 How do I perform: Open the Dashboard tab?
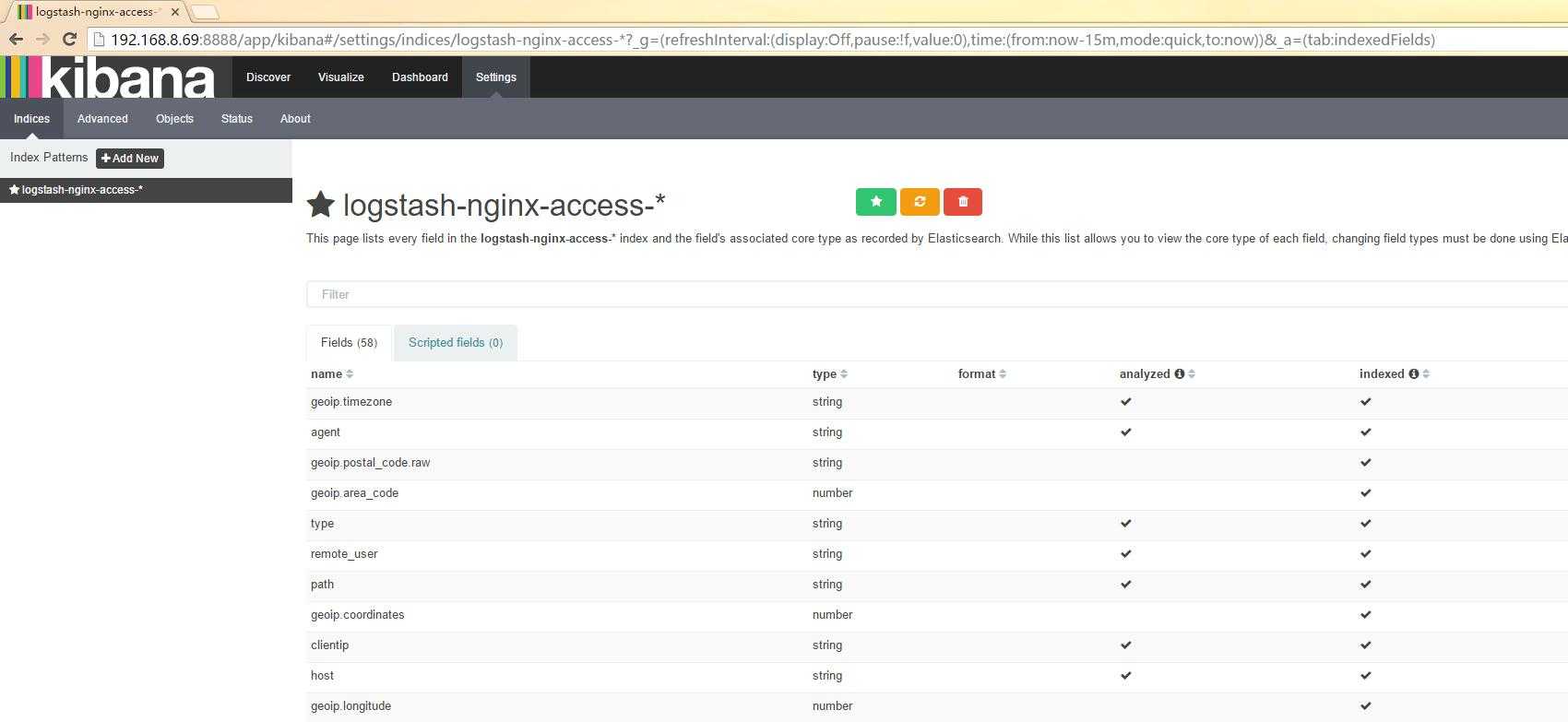(420, 77)
